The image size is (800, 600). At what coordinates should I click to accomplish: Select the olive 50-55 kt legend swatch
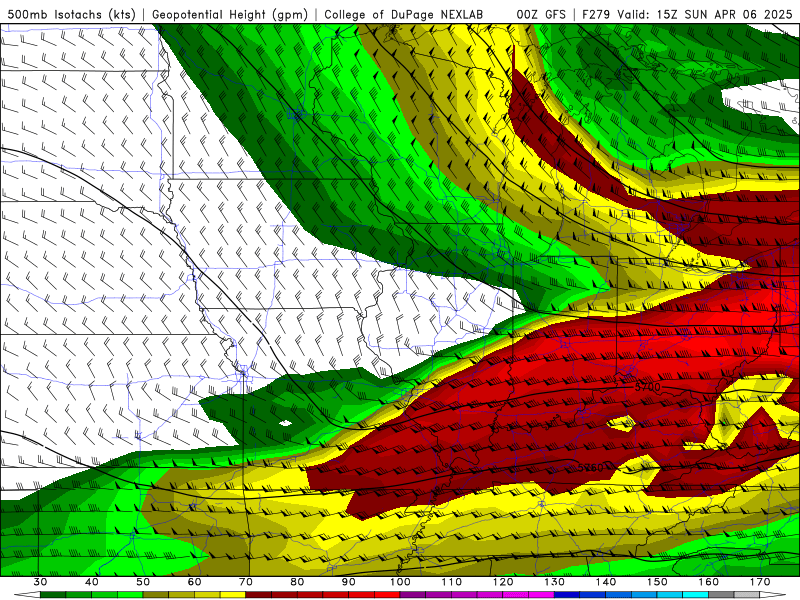pos(156,595)
